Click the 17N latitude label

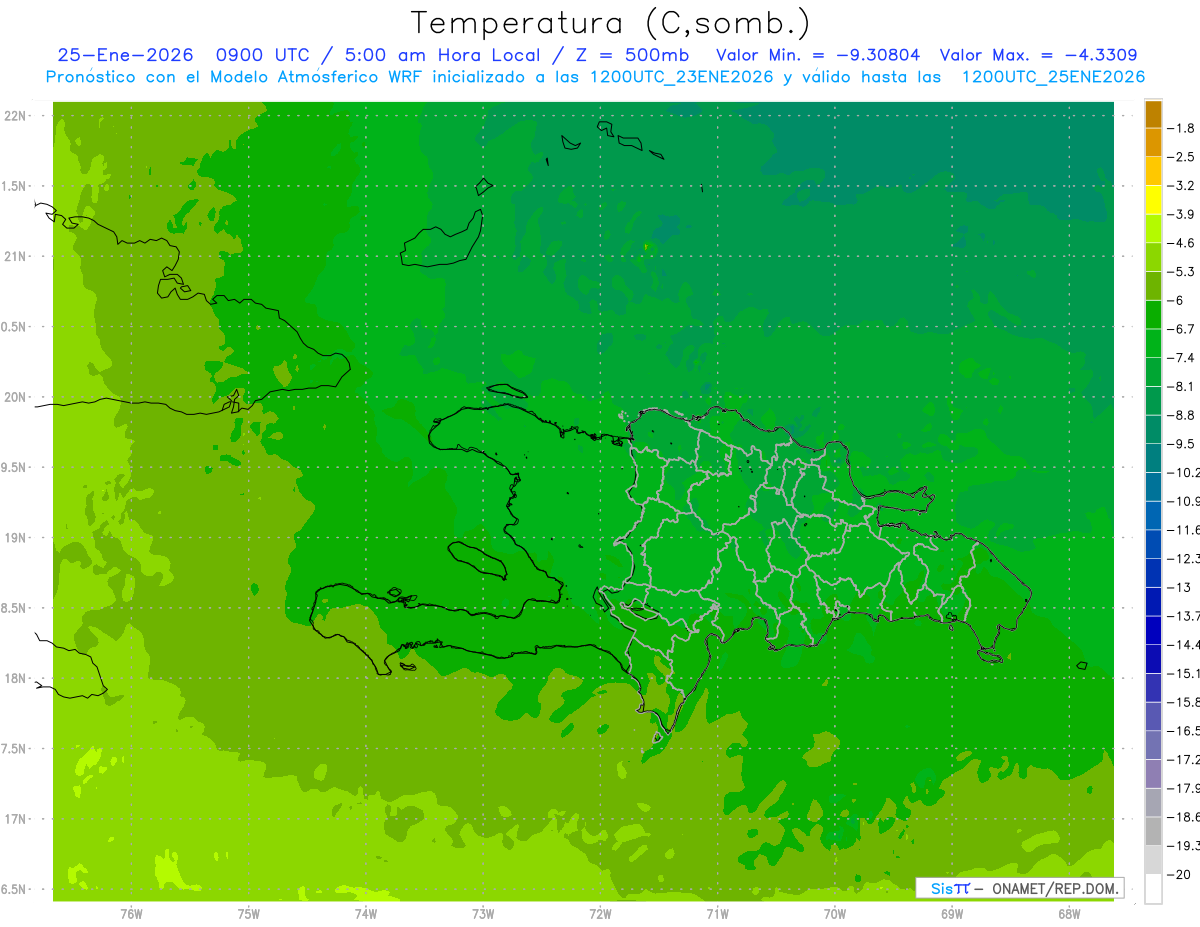[x=16, y=820]
